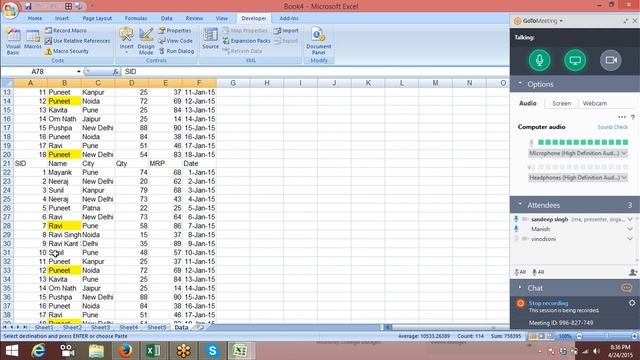Expand Manish attendee options

(630, 229)
